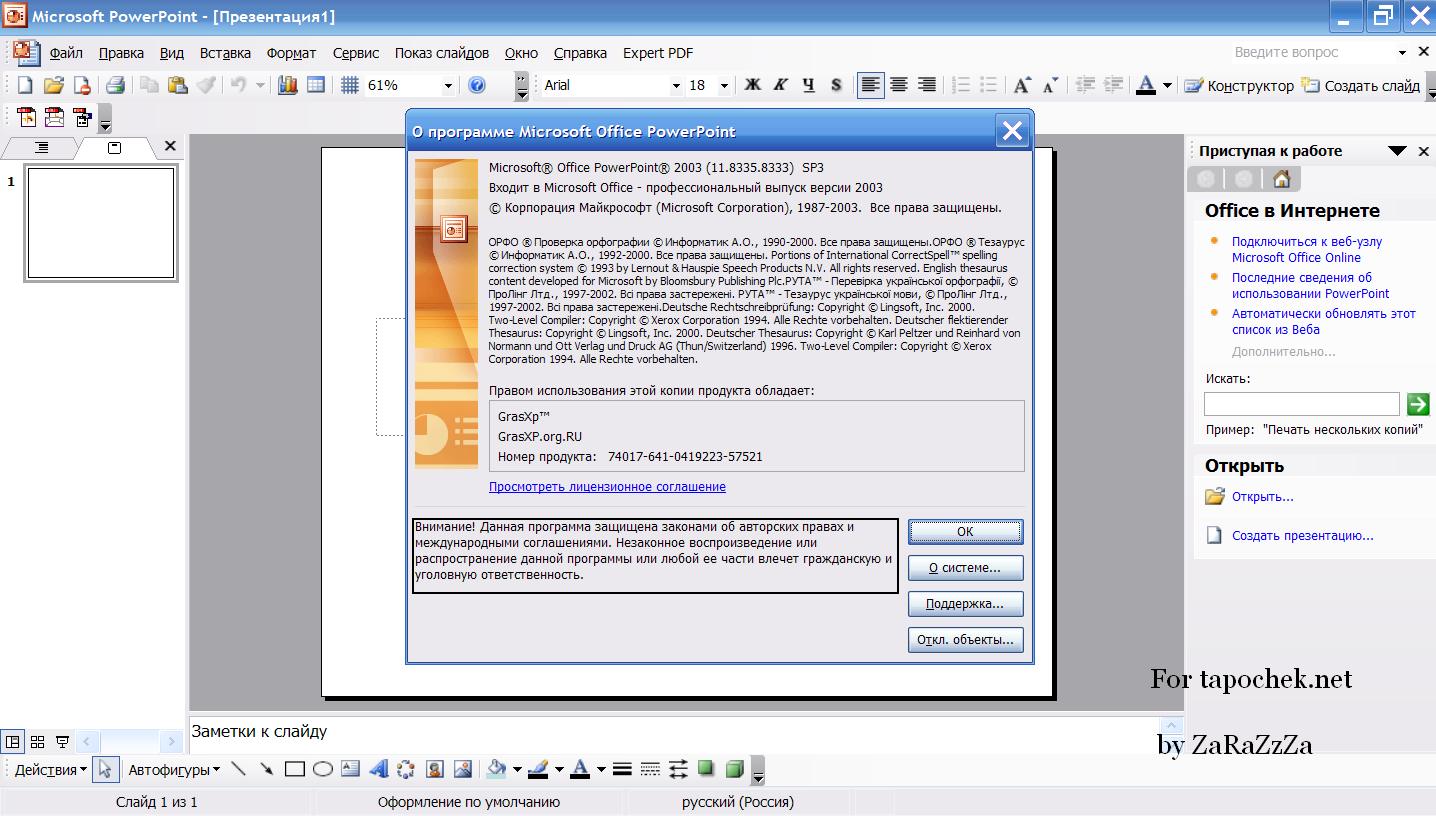Toggle text shadow S

tap(836, 86)
